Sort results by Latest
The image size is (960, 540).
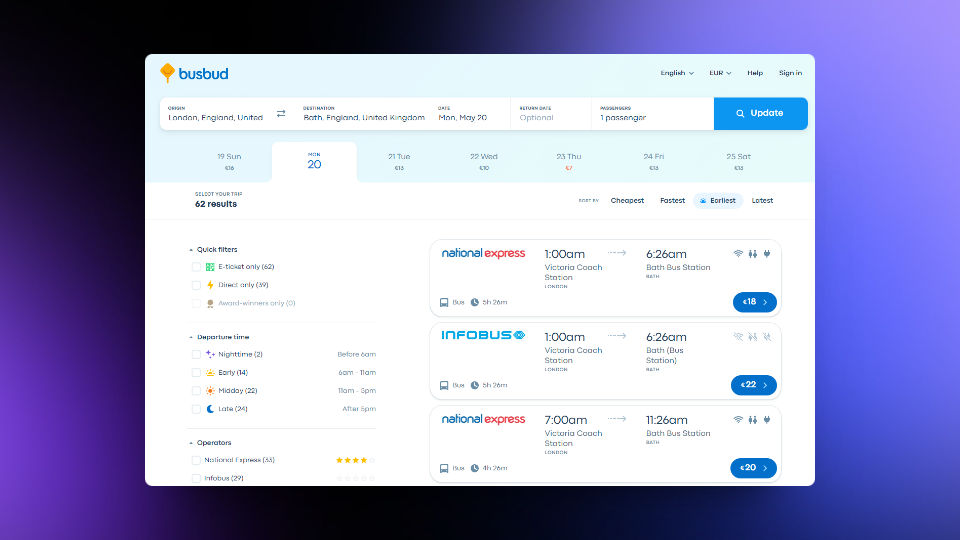pyautogui.click(x=762, y=201)
